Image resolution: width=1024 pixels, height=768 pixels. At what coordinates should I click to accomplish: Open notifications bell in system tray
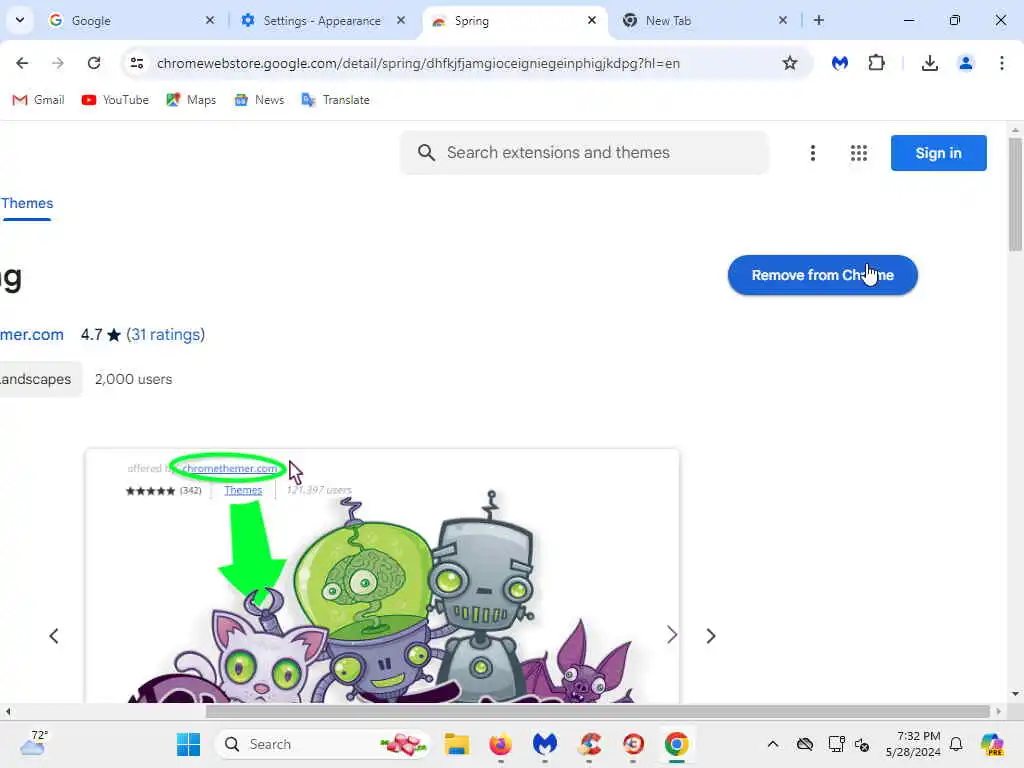pyautogui.click(x=956, y=744)
